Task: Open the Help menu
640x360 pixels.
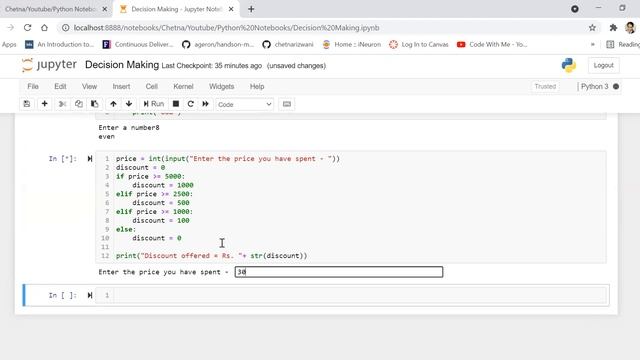Action: pos(257,87)
